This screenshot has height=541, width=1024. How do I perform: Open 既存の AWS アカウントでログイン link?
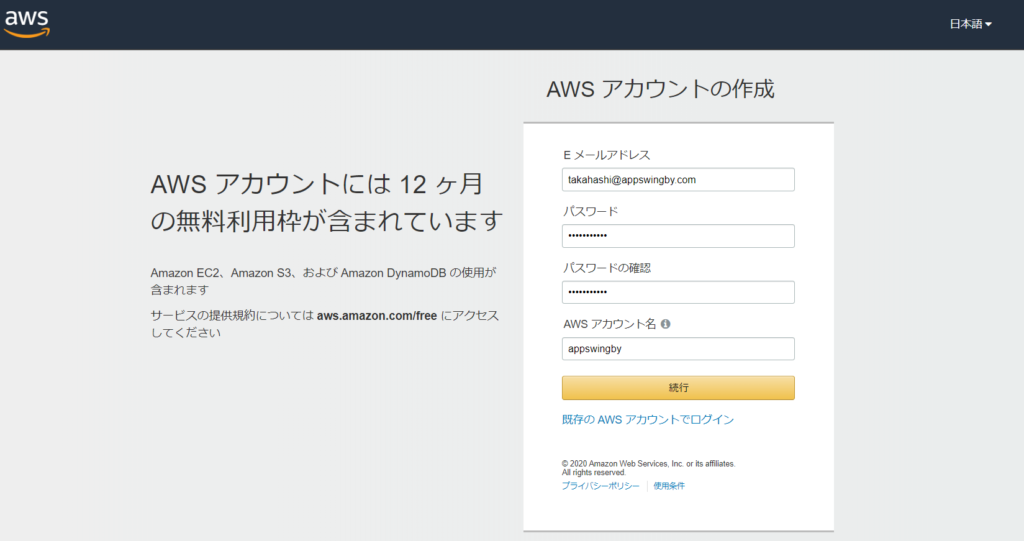coord(648,419)
